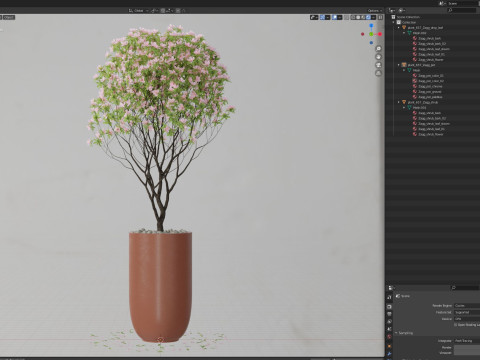This screenshot has height=360, width=480.
Task: Collapse the Collection entry in outliner
Action: tap(394, 22)
